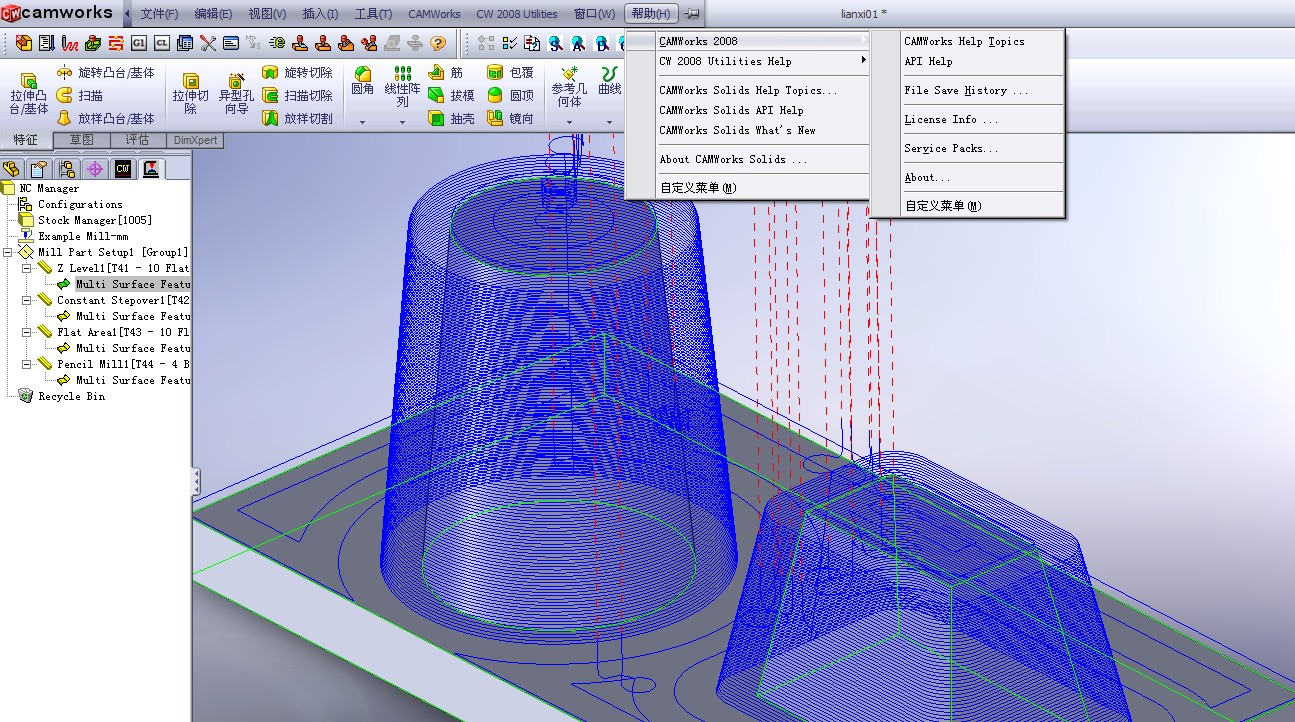Open the reference geometry (参考几何体) dropdown arrow
This screenshot has width=1295, height=722.
pyautogui.click(x=569, y=123)
